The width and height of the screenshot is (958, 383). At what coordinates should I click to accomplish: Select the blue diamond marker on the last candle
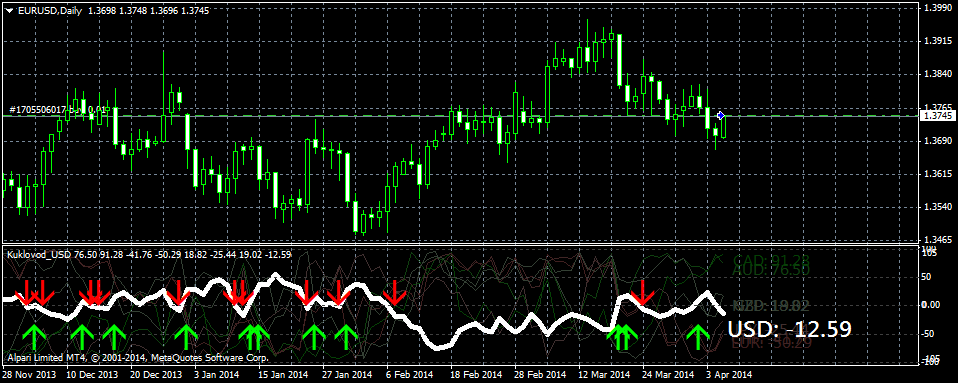[721, 115]
